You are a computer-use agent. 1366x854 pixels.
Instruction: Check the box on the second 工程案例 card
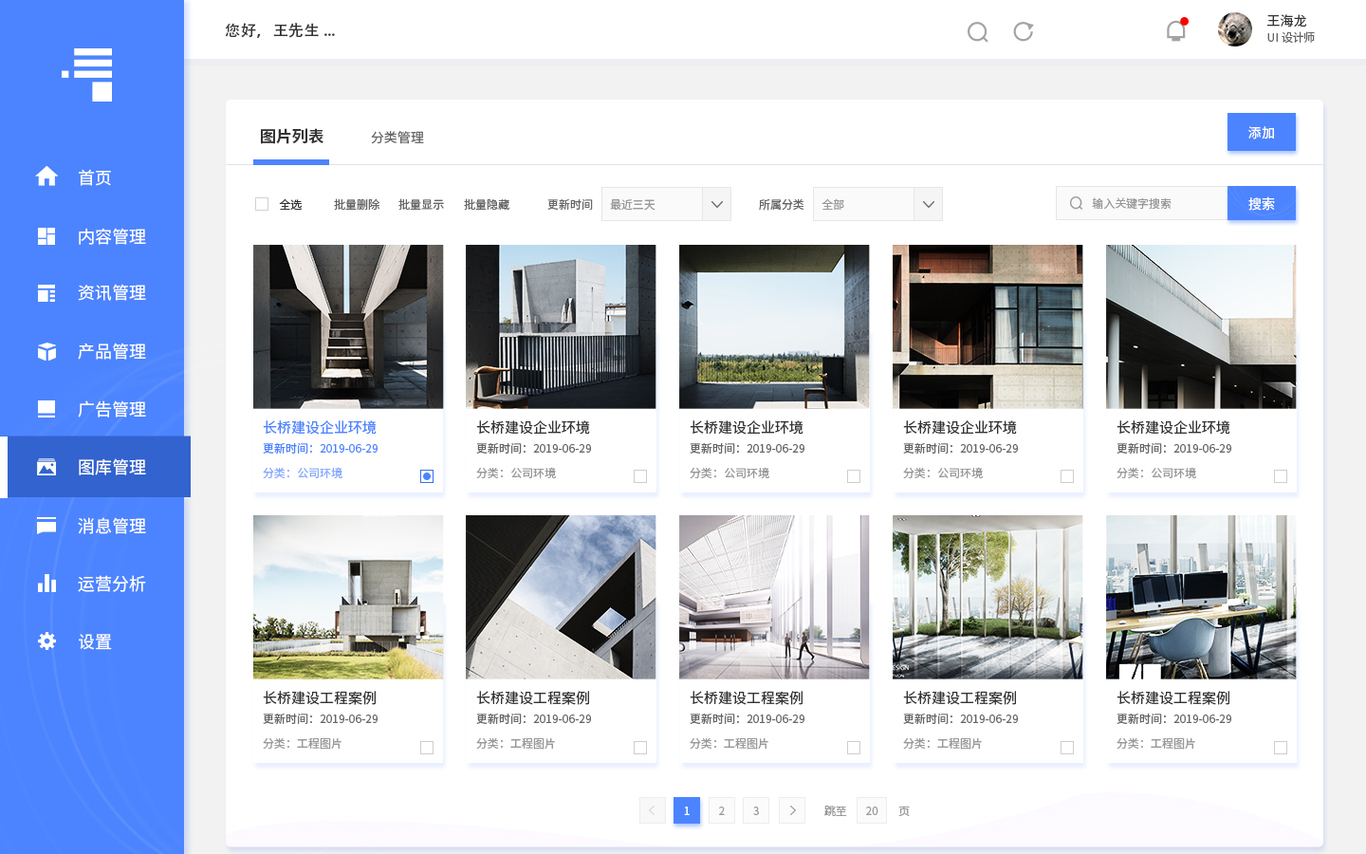(640, 747)
